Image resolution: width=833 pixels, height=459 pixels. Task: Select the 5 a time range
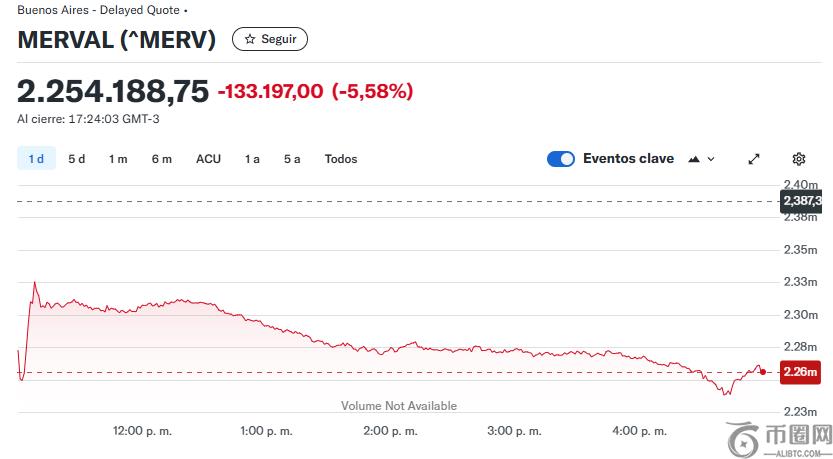point(292,159)
